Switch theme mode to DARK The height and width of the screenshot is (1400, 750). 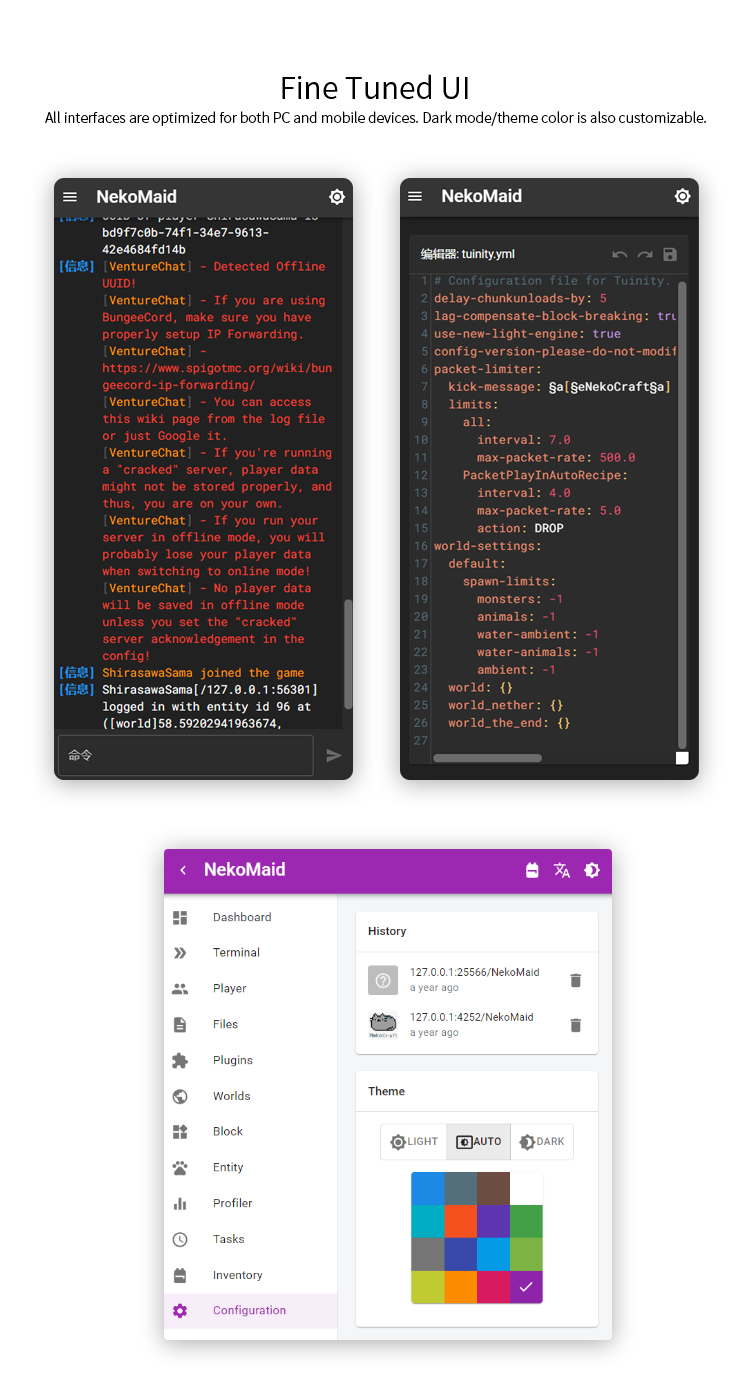[x=542, y=1141]
